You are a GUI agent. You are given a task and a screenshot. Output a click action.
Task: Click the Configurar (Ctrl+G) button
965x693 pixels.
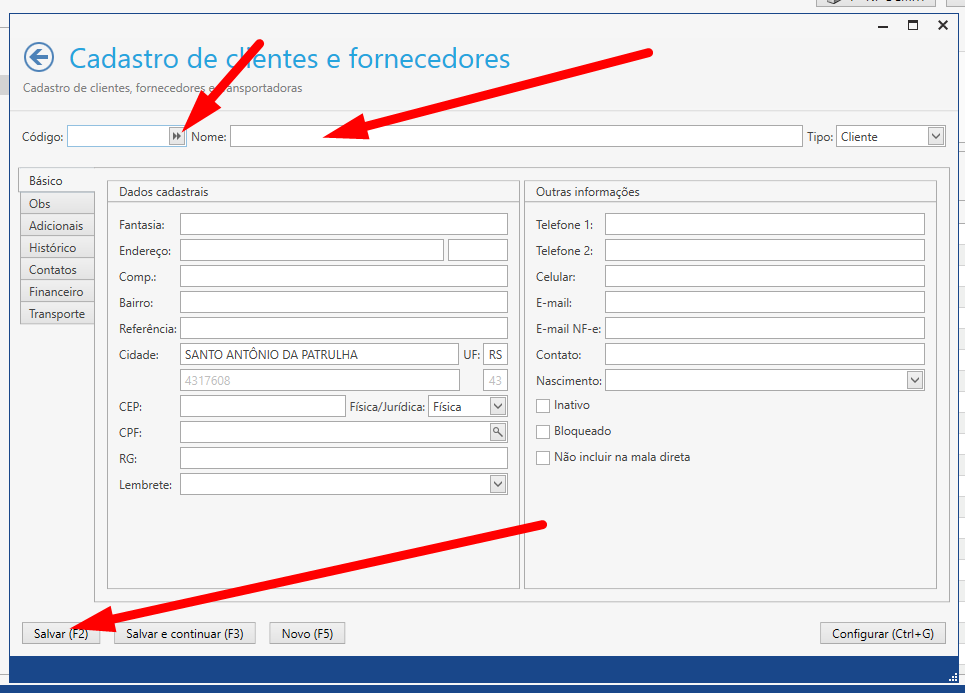coord(882,634)
